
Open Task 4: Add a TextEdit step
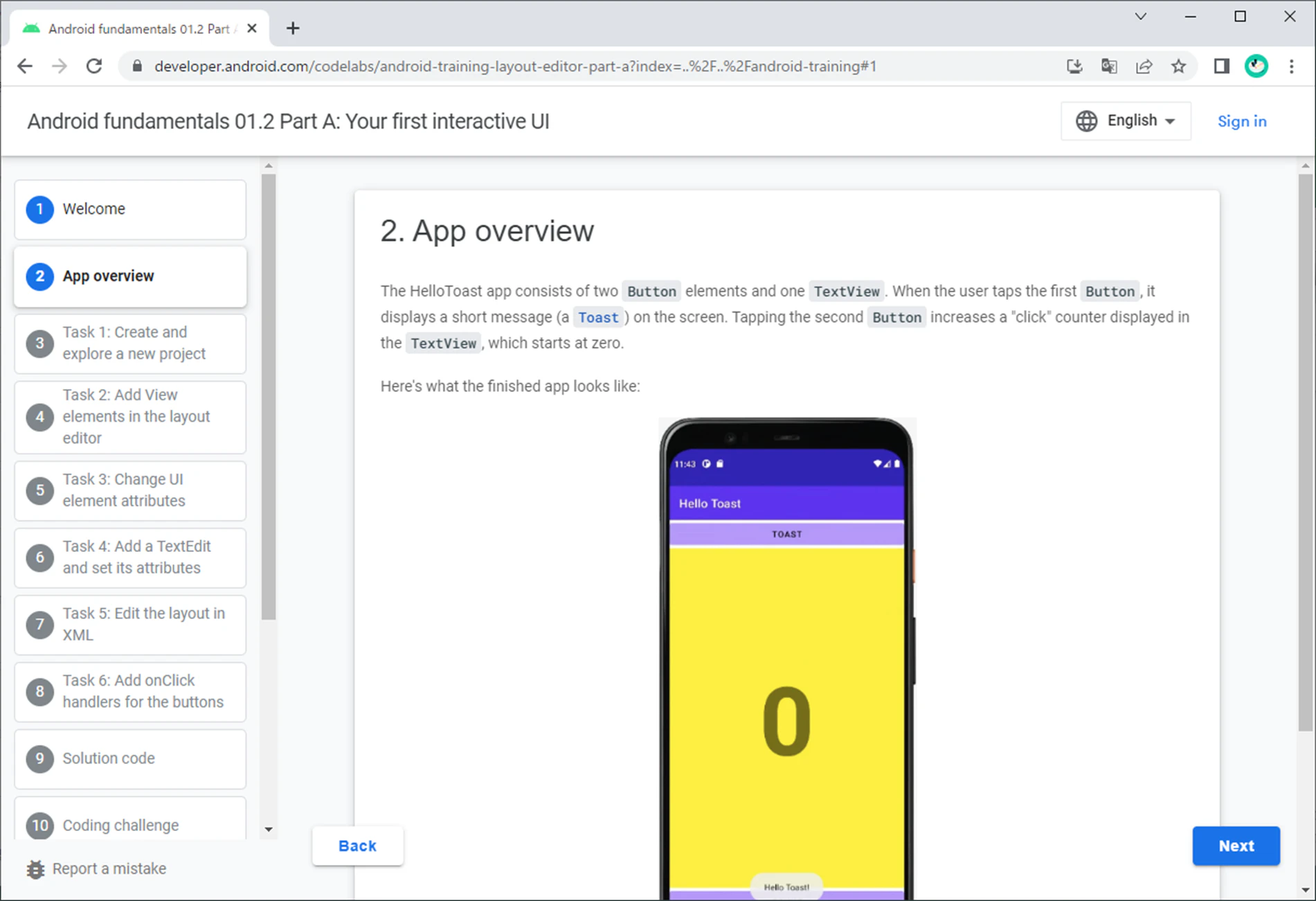coord(130,557)
